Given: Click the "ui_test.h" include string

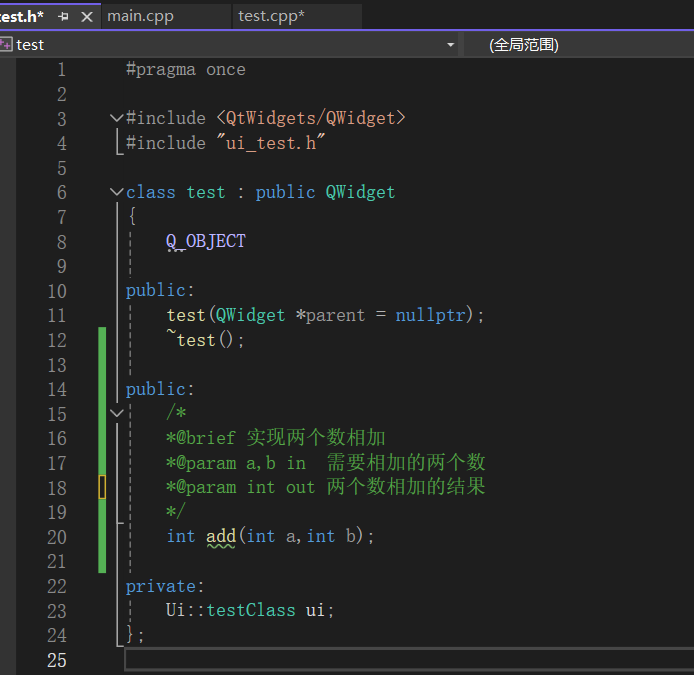Looking at the screenshot, I should point(271,143).
